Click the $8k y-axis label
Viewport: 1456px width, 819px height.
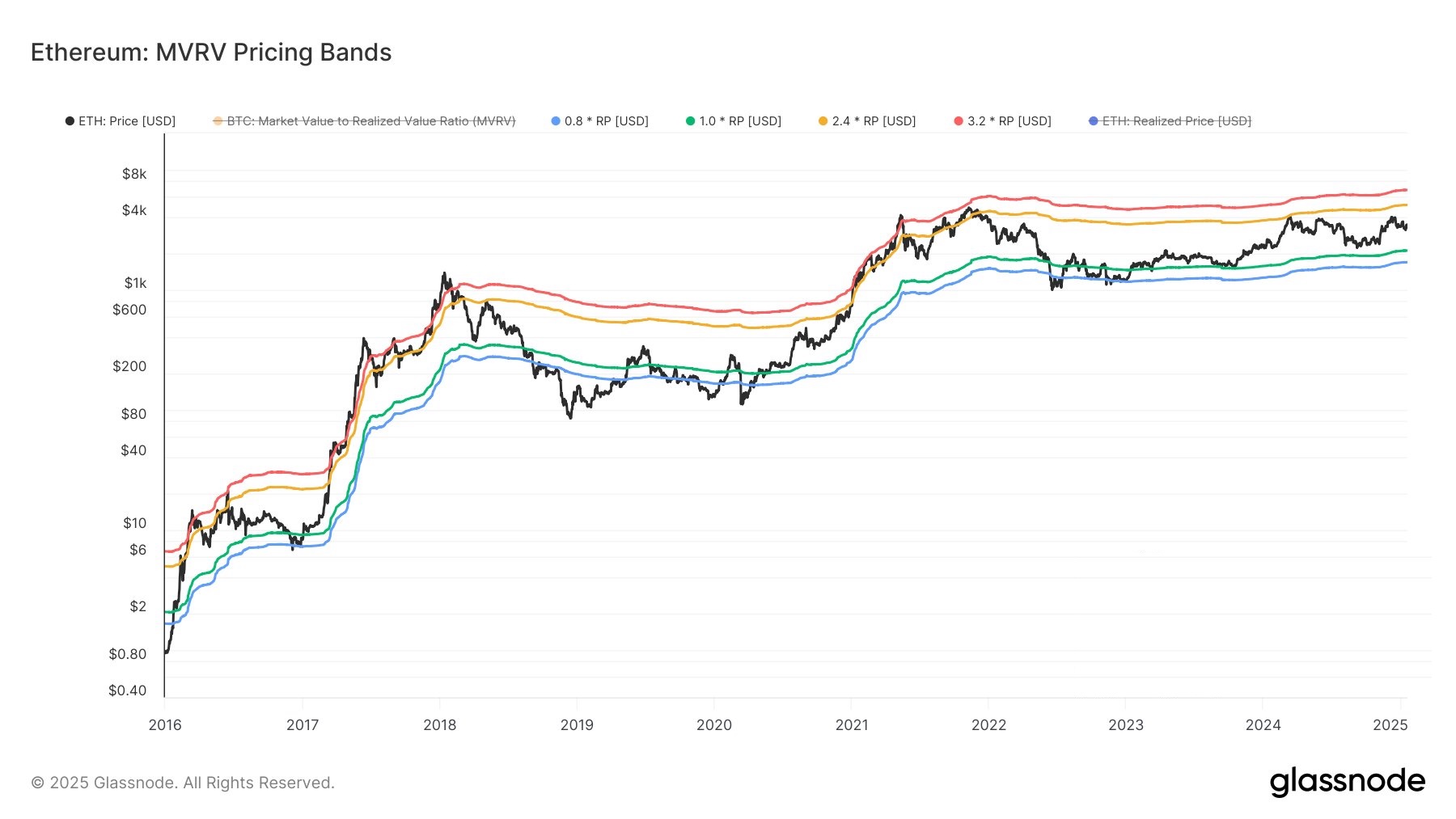click(x=134, y=174)
